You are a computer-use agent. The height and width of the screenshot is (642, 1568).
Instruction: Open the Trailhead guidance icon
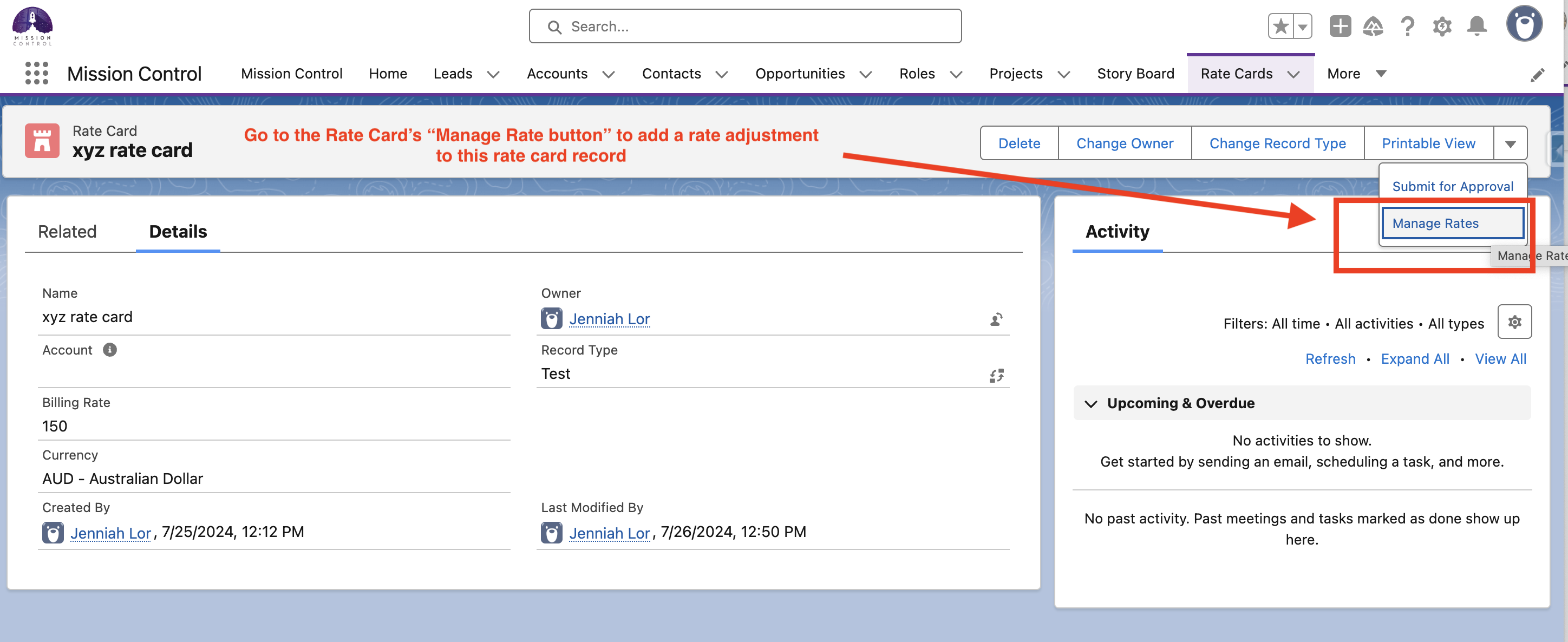tap(1373, 26)
